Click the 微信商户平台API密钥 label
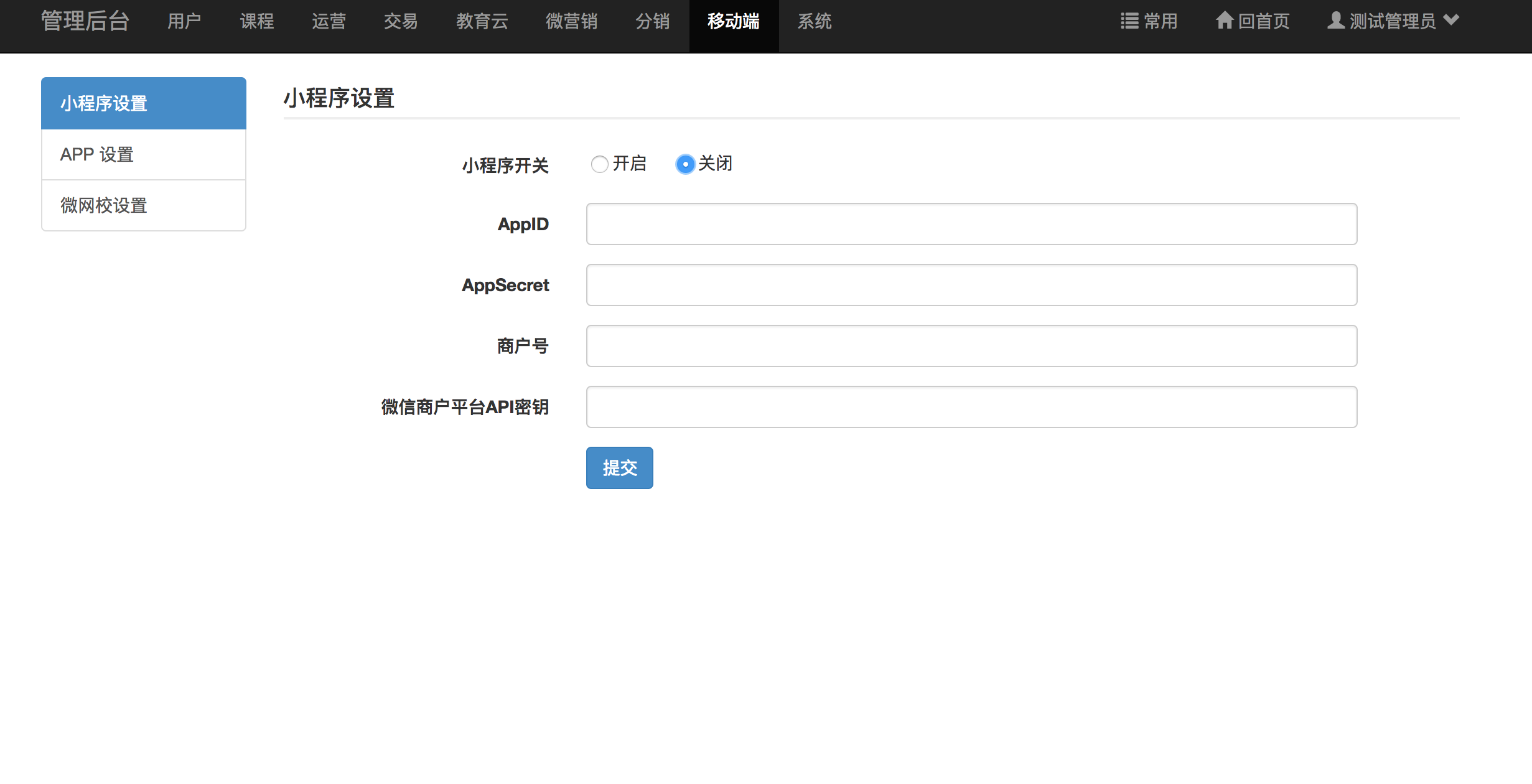 (465, 407)
